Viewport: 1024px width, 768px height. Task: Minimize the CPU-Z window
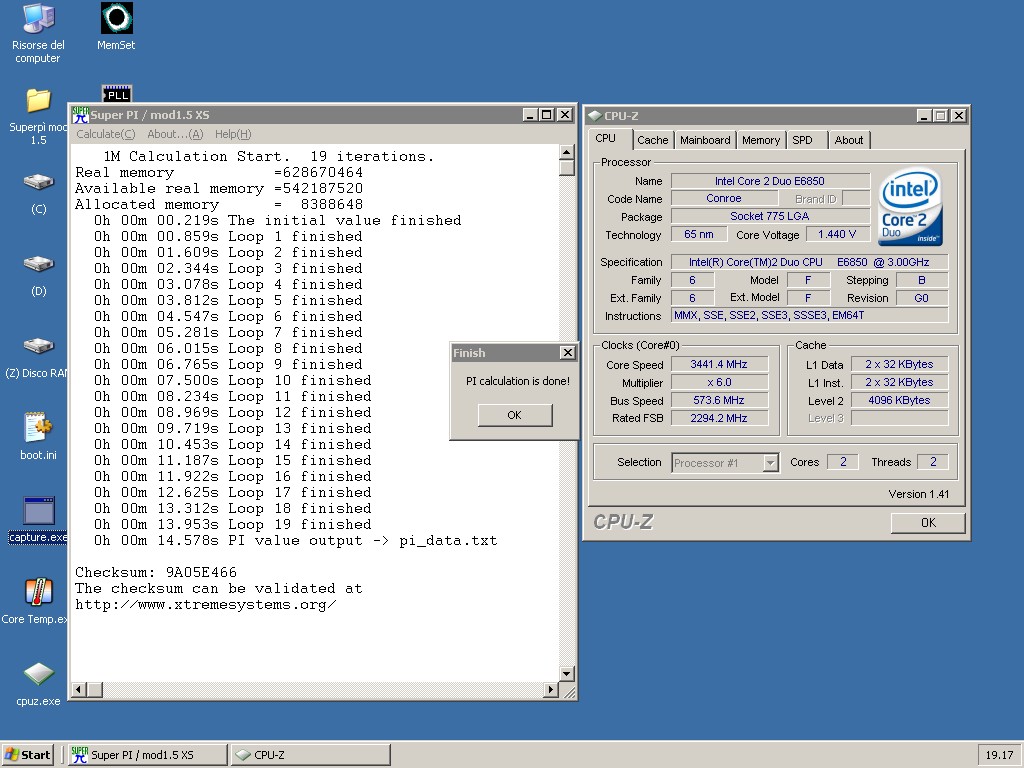pyautogui.click(x=923, y=116)
